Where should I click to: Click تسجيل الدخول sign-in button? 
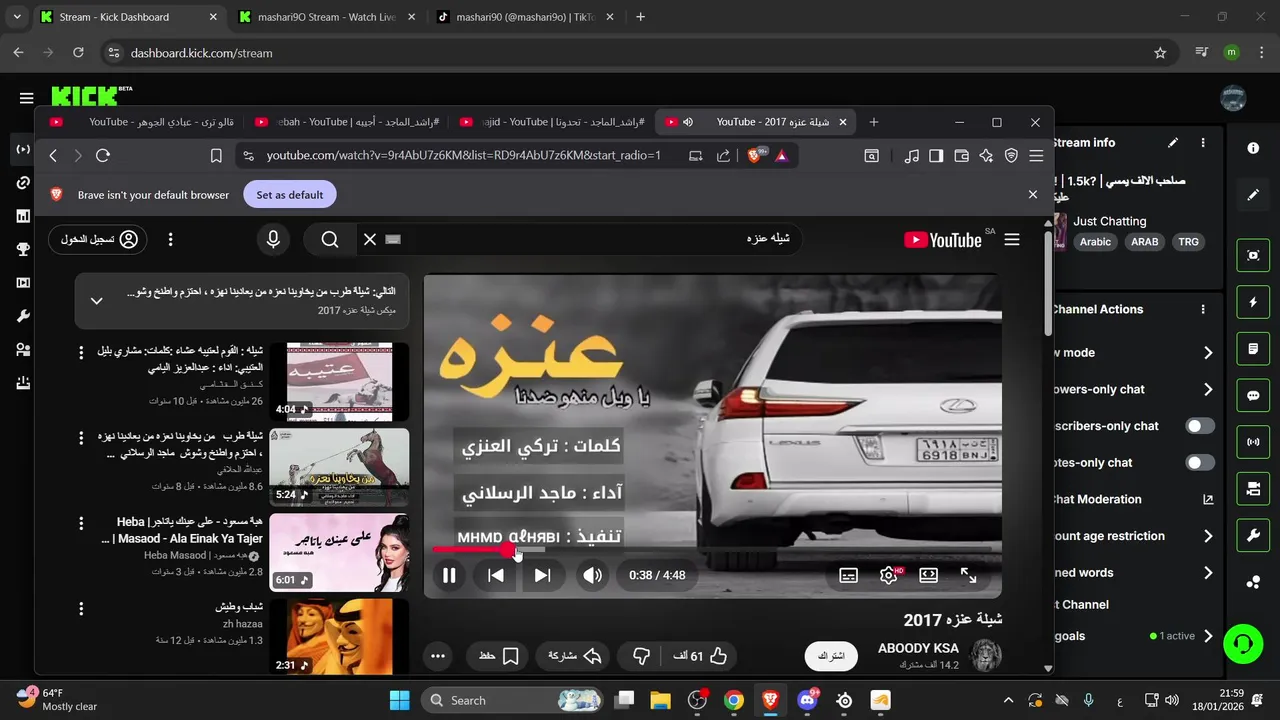point(98,240)
